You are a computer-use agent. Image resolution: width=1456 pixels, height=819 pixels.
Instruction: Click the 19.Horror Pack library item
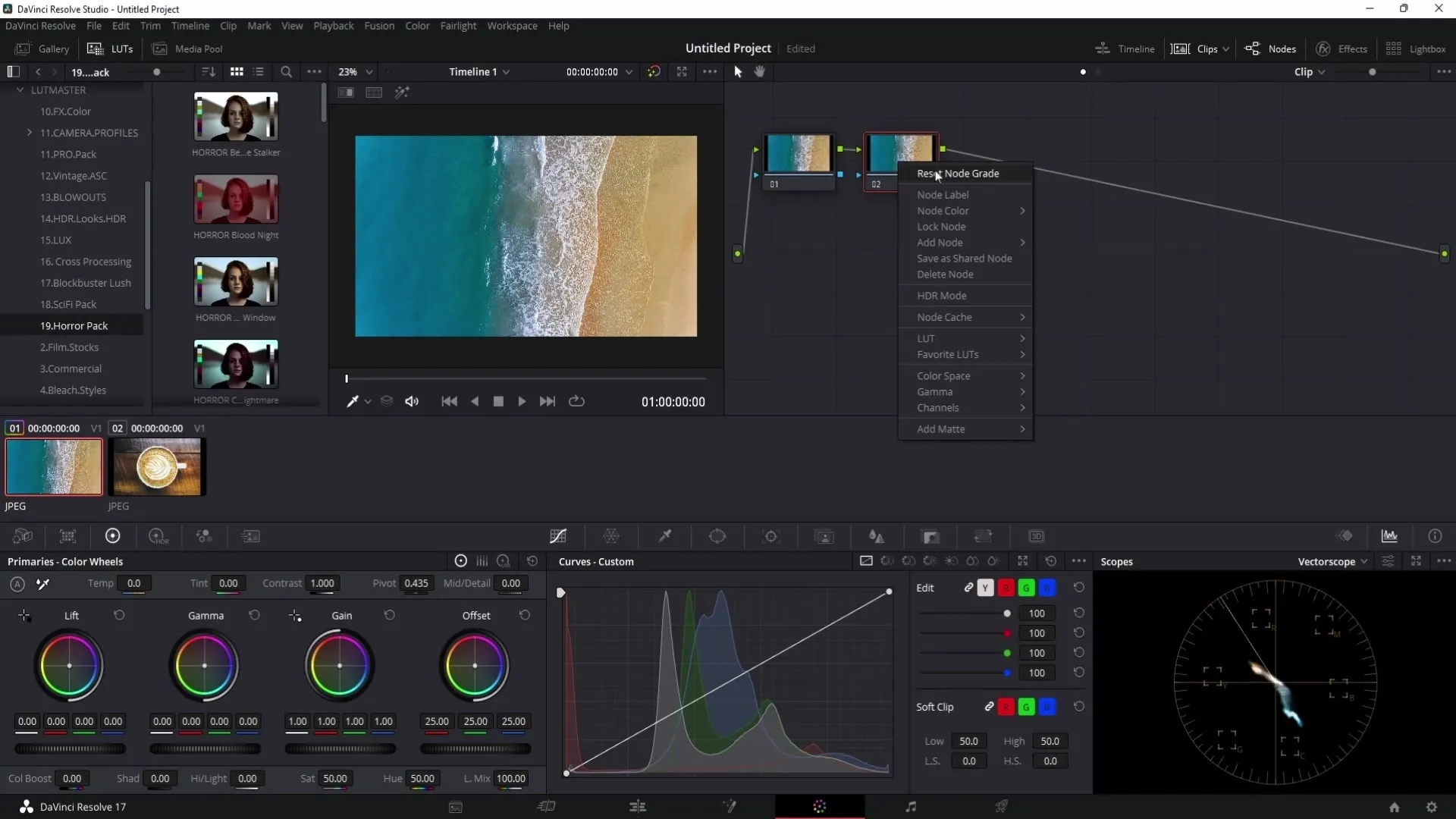(74, 325)
